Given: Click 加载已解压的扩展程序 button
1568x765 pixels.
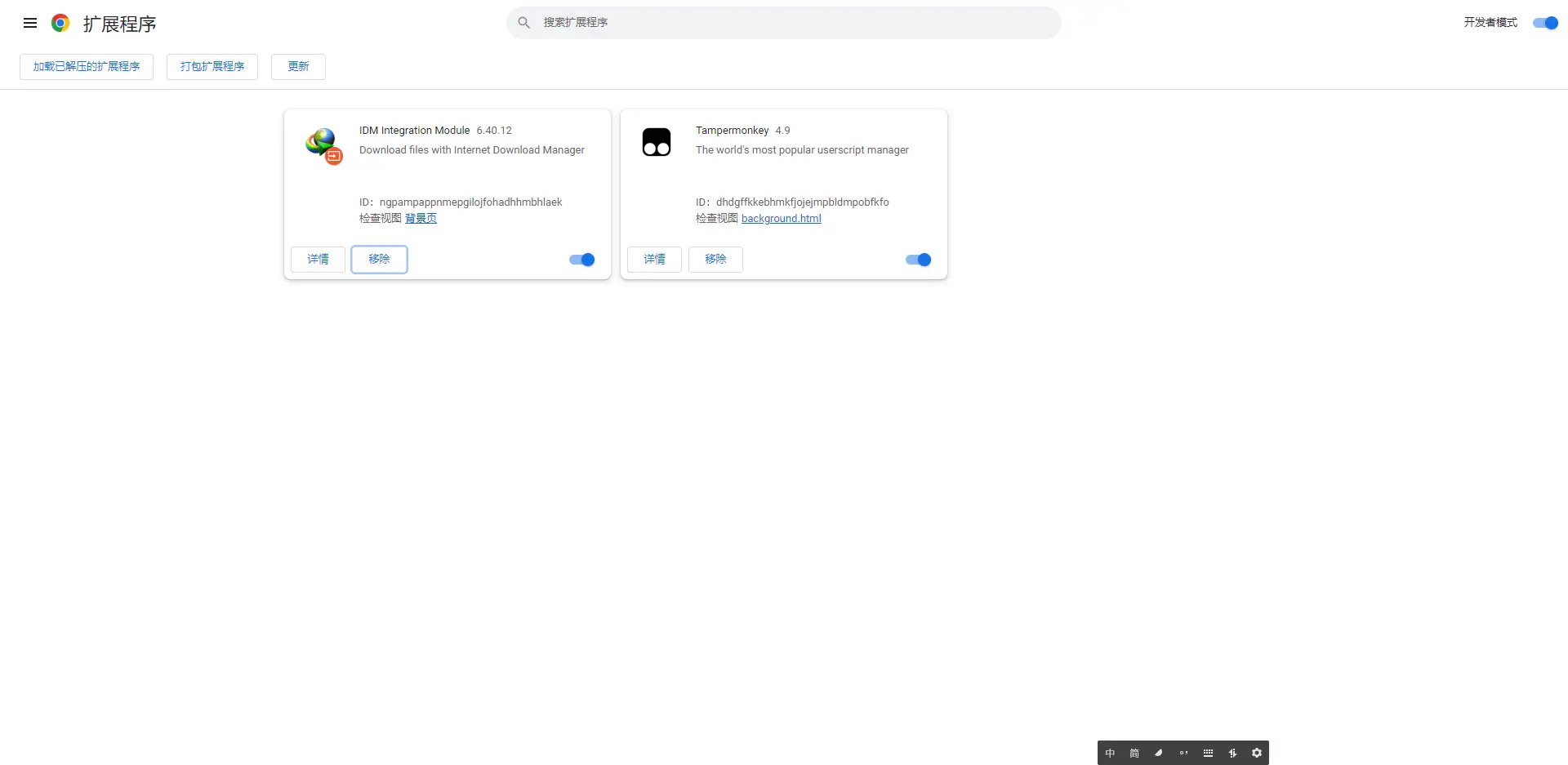Looking at the screenshot, I should pyautogui.click(x=87, y=67).
